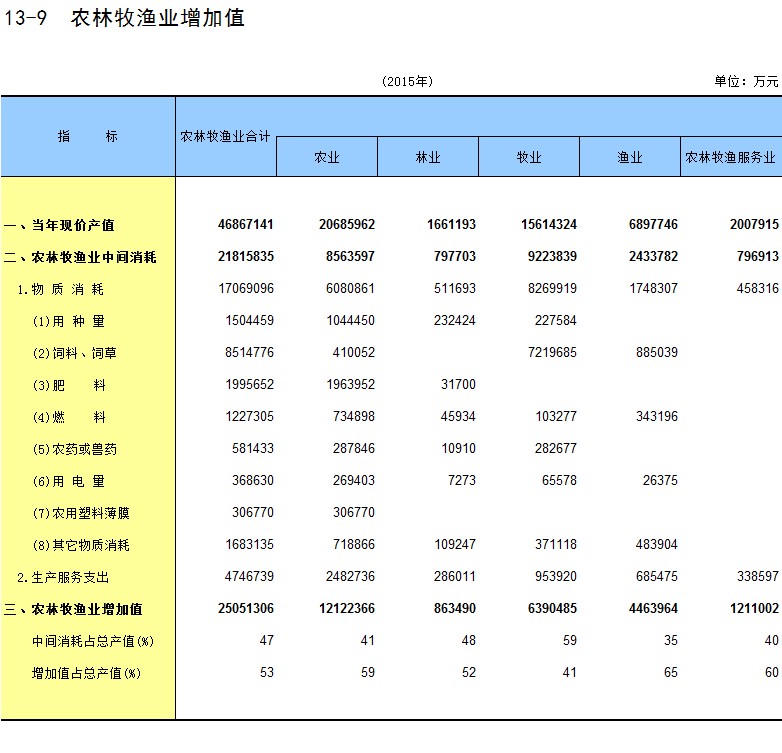Select the 农林牧渔服务业 column header

731,157
